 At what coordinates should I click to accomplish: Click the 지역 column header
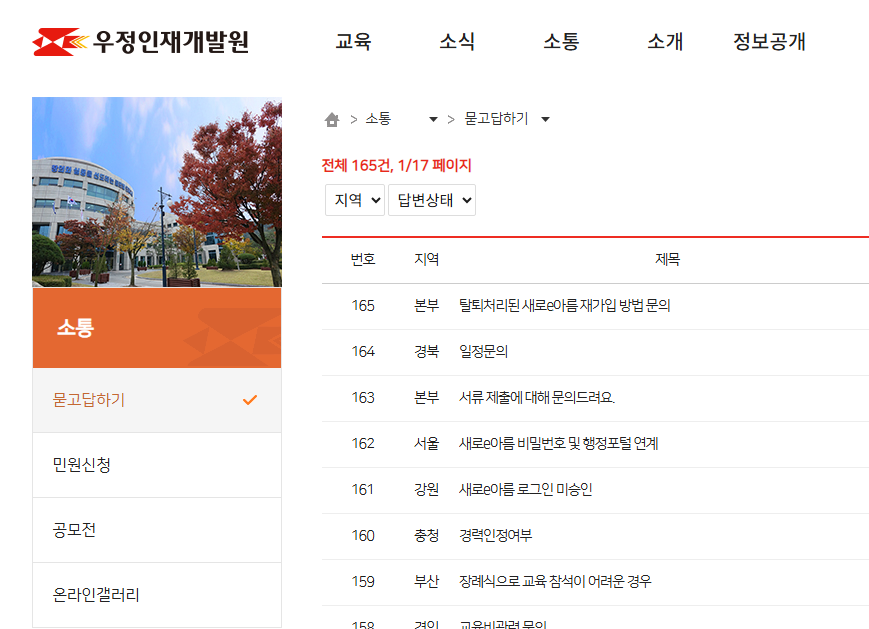(x=427, y=259)
